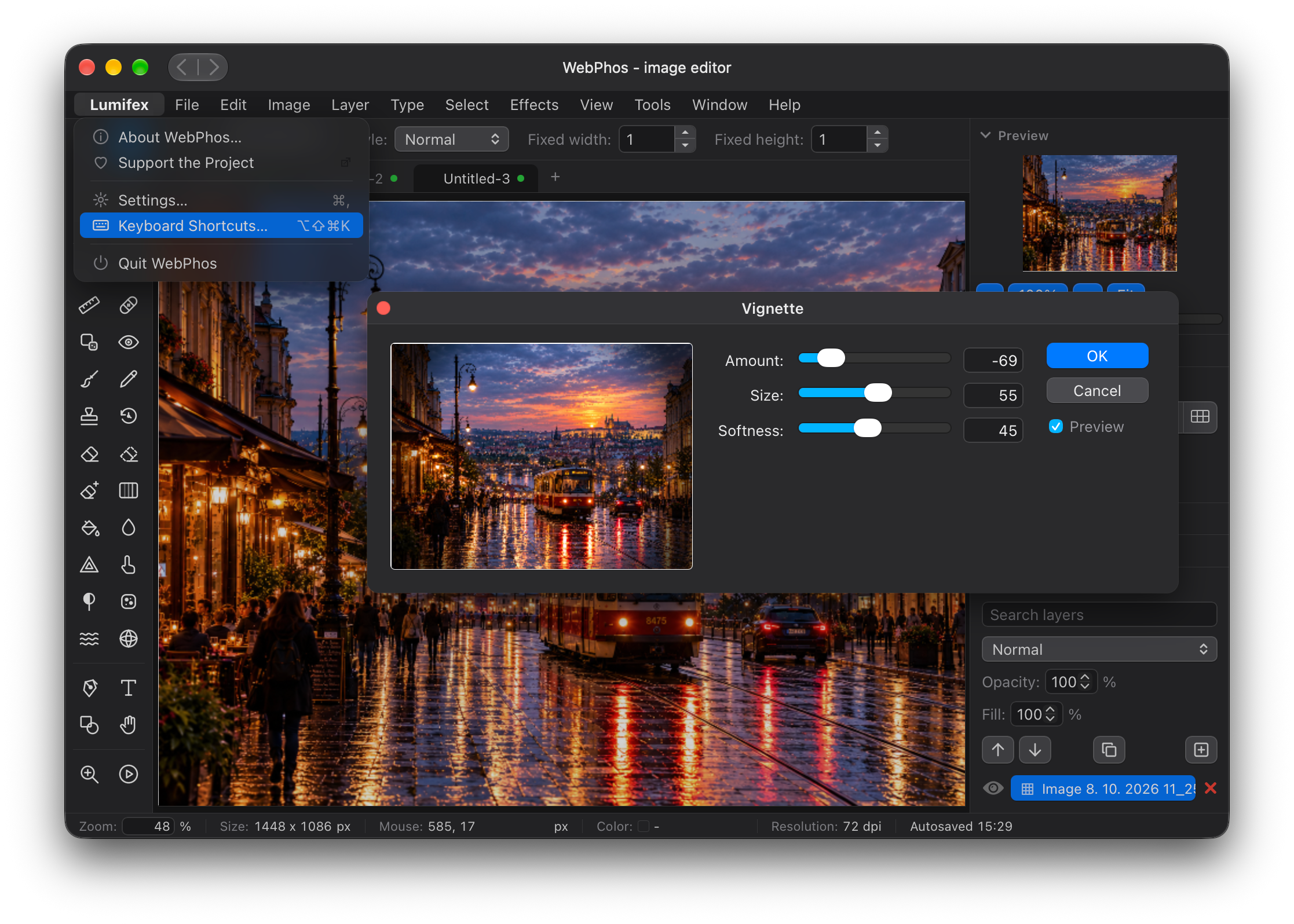1294x924 pixels.
Task: Select the Patch tool
Action: (89, 342)
